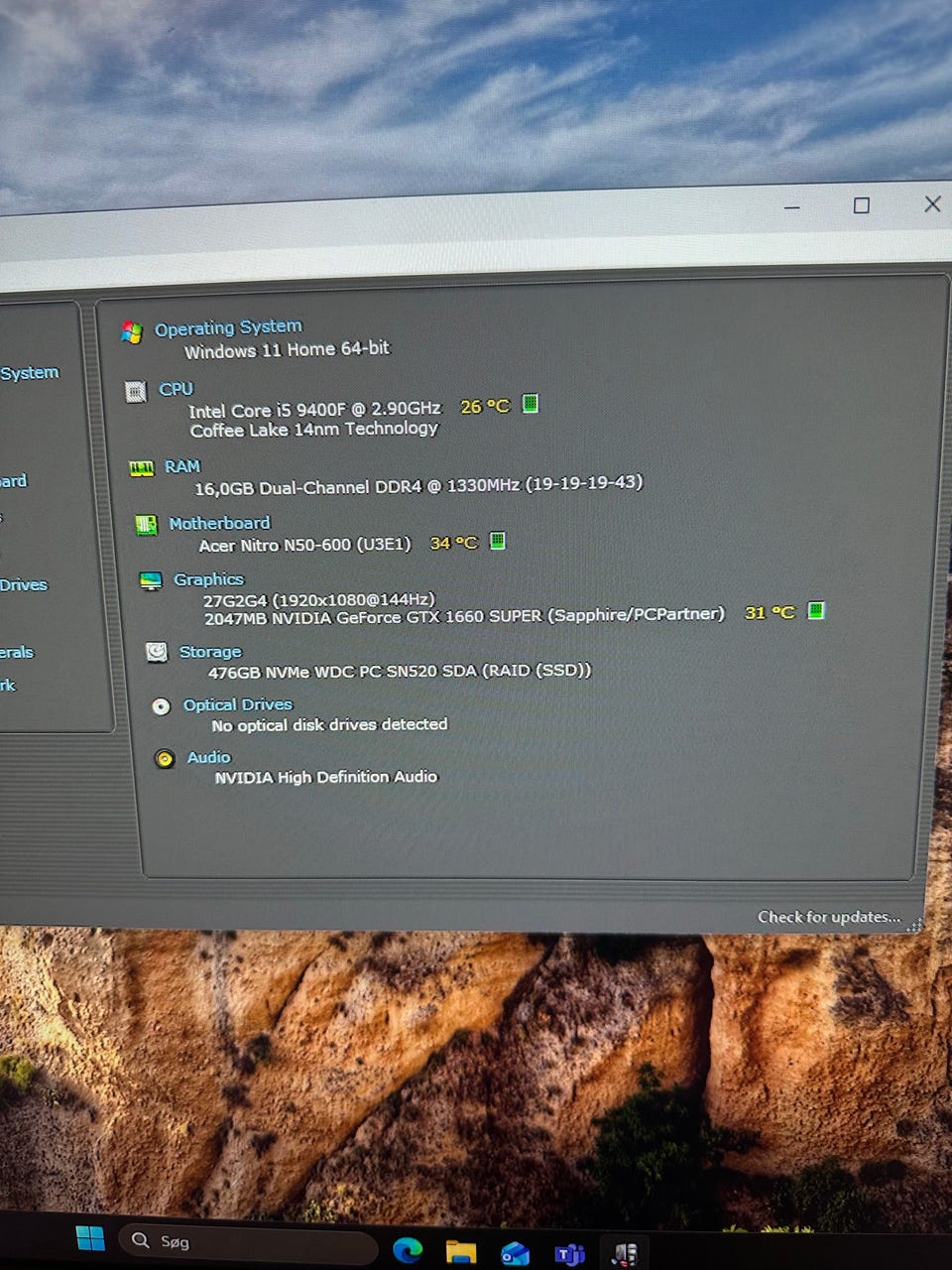The width and height of the screenshot is (952, 1270).
Task: Click the CPU chip icon
Action: (x=136, y=392)
